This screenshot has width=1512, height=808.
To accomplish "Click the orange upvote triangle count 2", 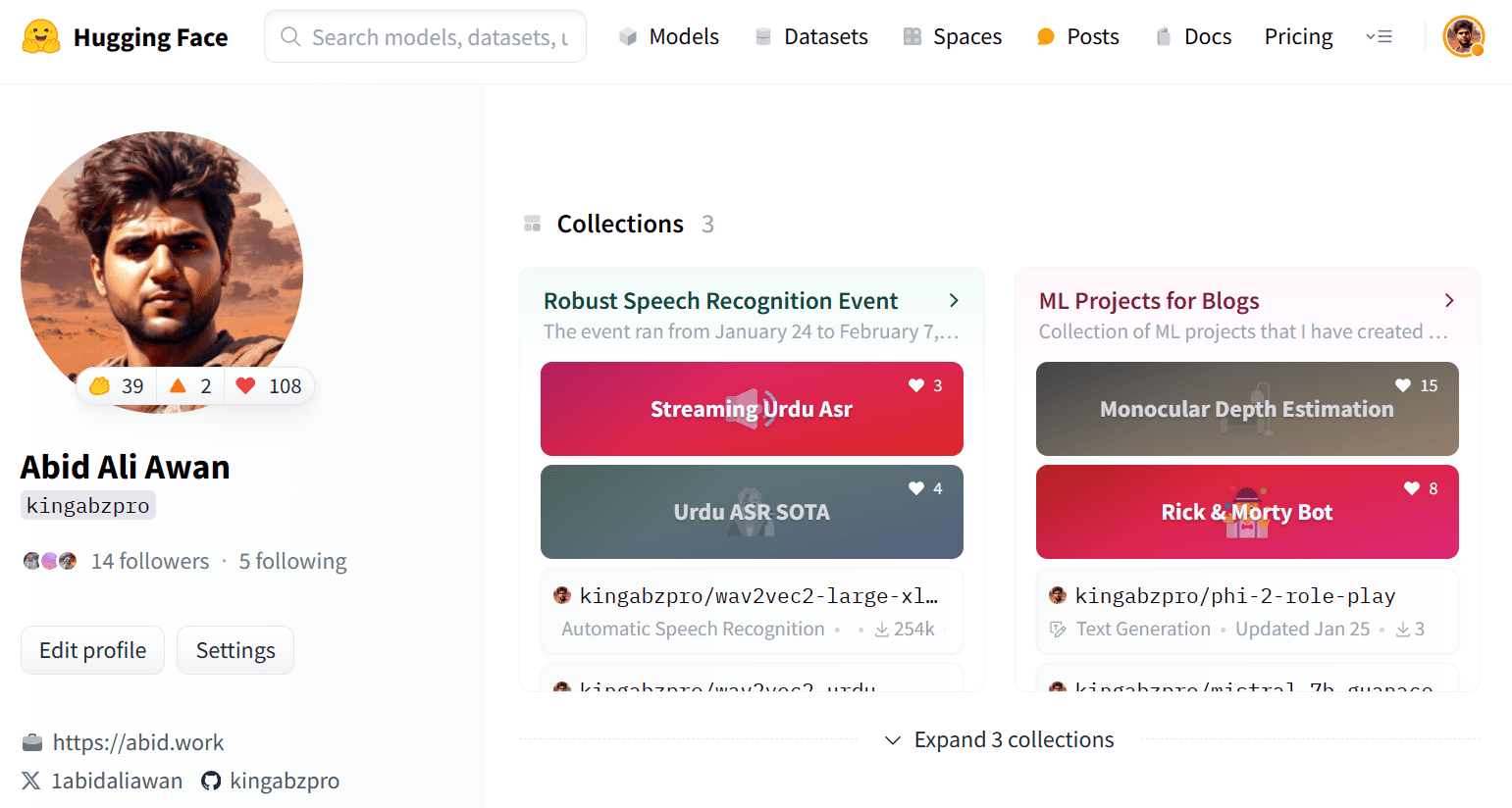I will 190,386.
